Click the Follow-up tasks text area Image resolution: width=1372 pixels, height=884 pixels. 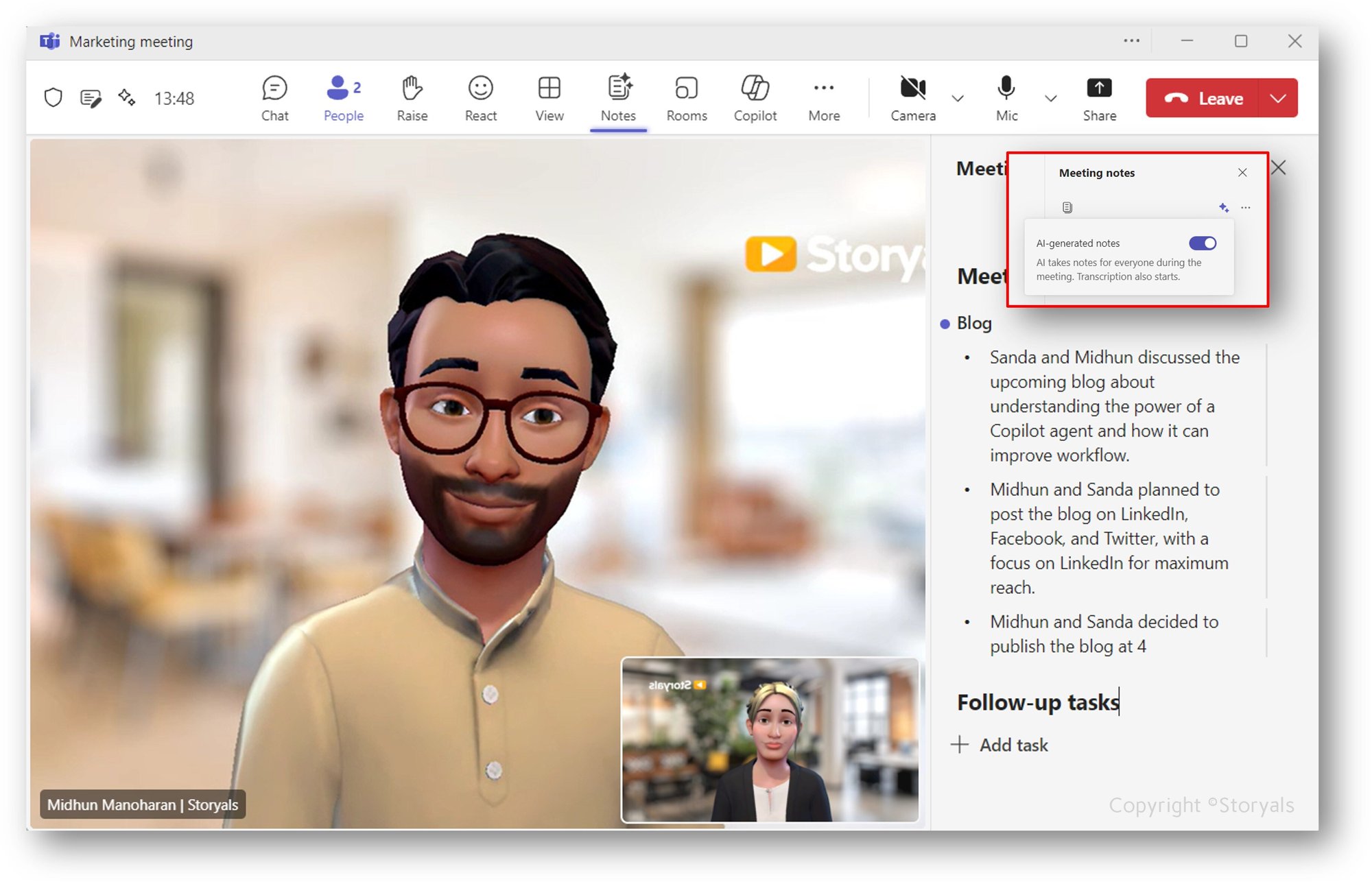1037,702
